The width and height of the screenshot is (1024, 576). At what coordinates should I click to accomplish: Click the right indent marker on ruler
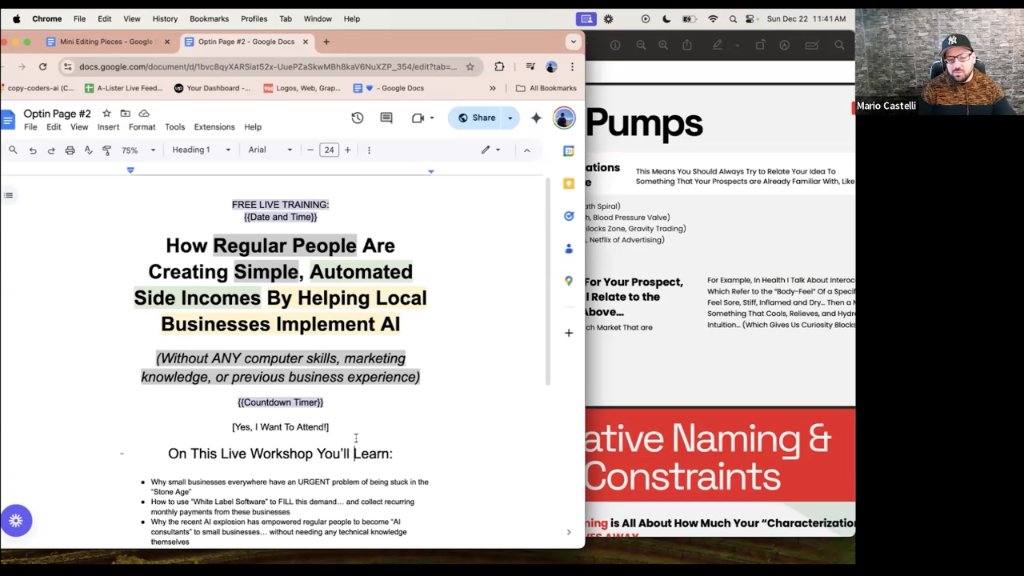pyautogui.click(x=431, y=171)
